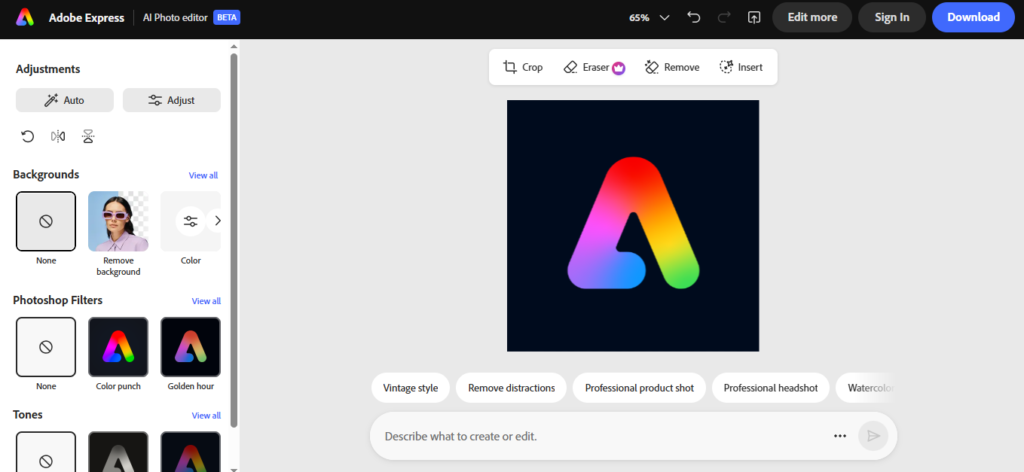Screen dimensions: 1024x472
Task: View all Photoshop Filters
Action: click(206, 301)
